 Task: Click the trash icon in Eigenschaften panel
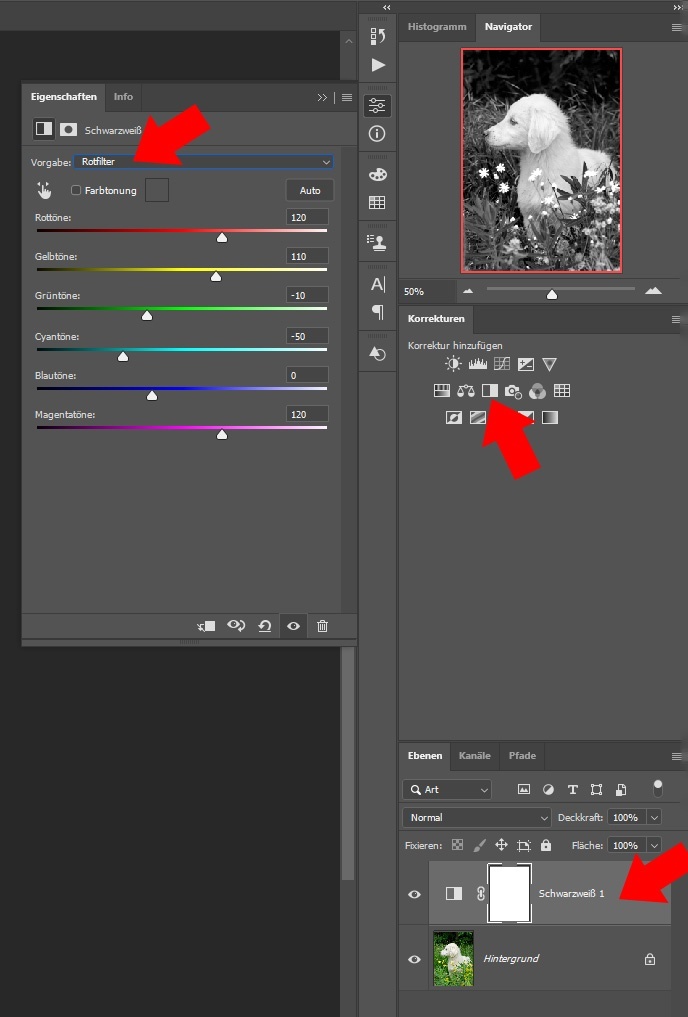[322, 626]
